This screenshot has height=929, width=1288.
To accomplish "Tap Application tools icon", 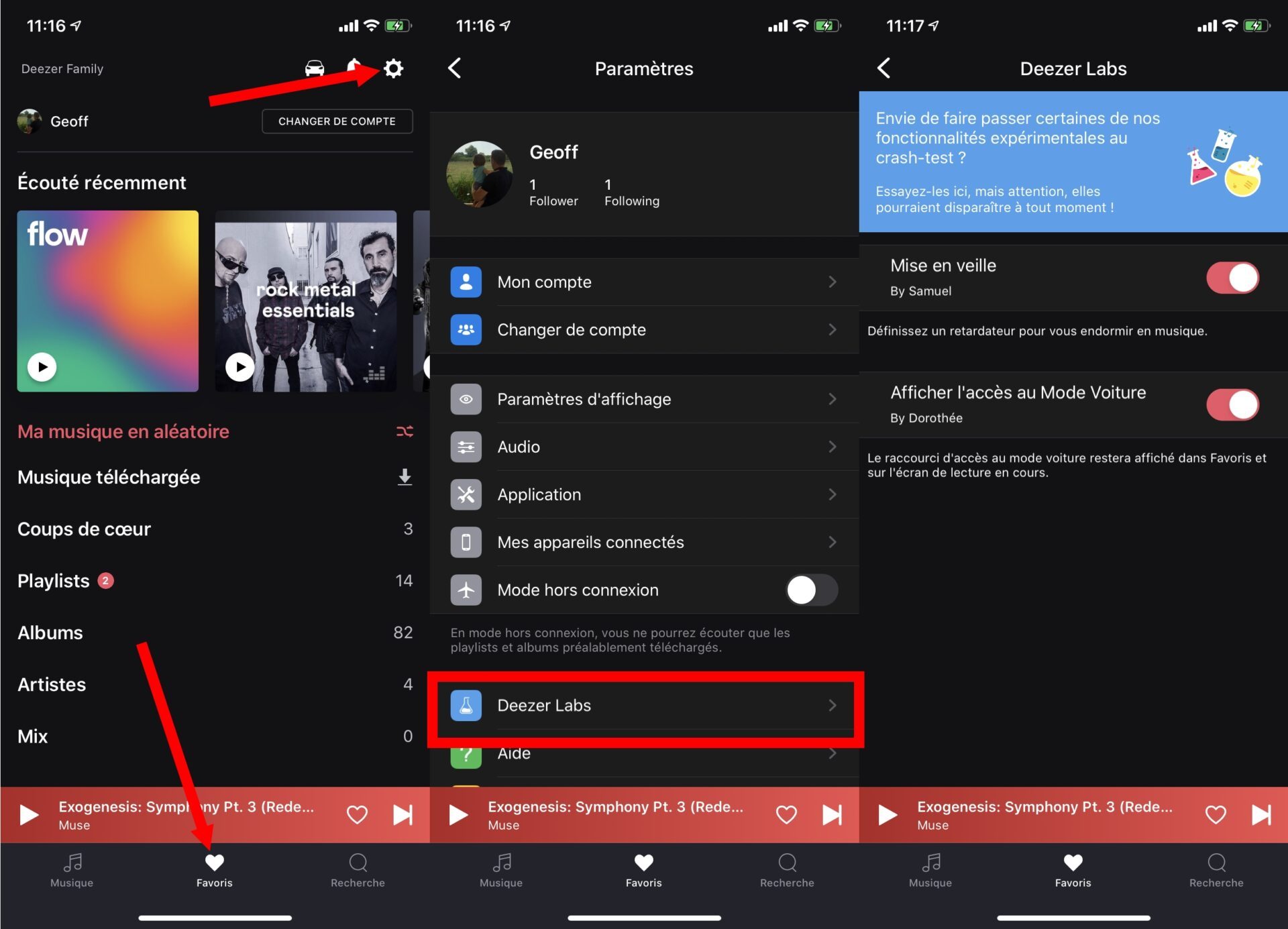I will pyautogui.click(x=466, y=494).
